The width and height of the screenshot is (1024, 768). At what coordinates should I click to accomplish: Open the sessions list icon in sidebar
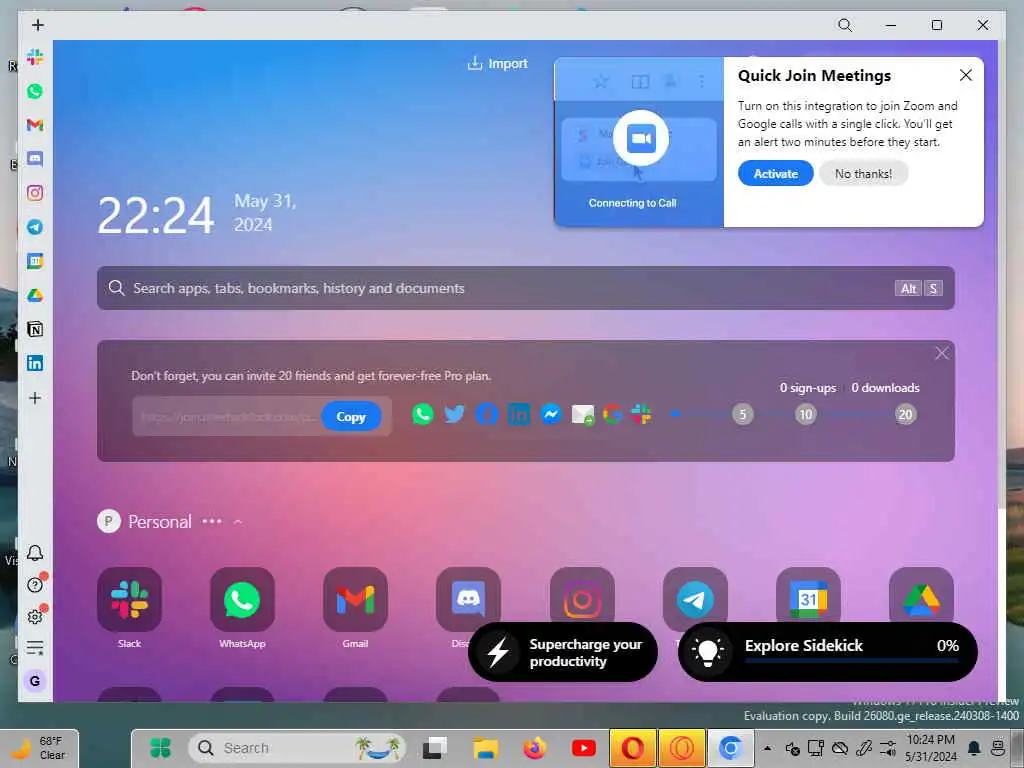(x=35, y=647)
